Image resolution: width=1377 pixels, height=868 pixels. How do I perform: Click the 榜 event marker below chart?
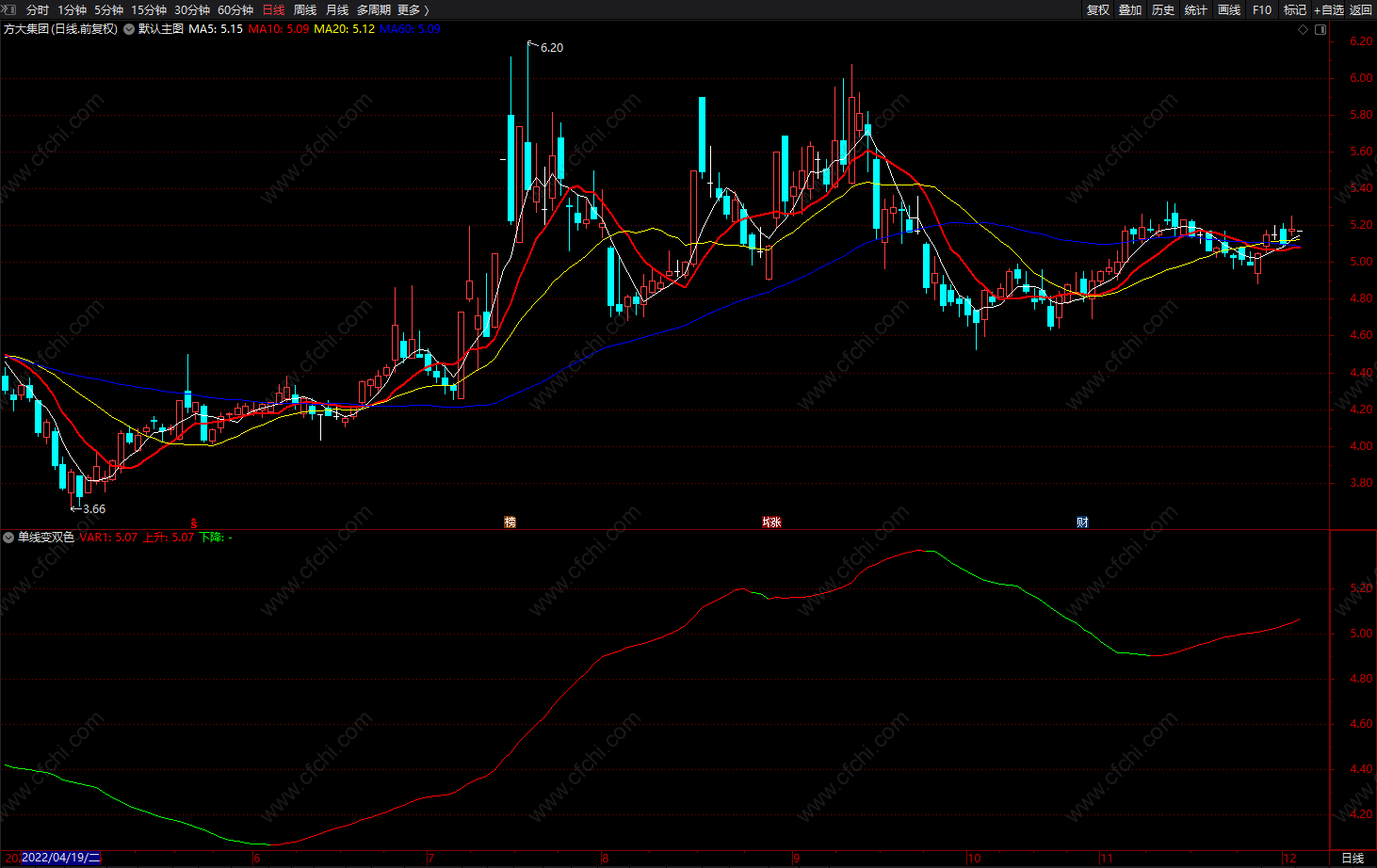(510, 522)
